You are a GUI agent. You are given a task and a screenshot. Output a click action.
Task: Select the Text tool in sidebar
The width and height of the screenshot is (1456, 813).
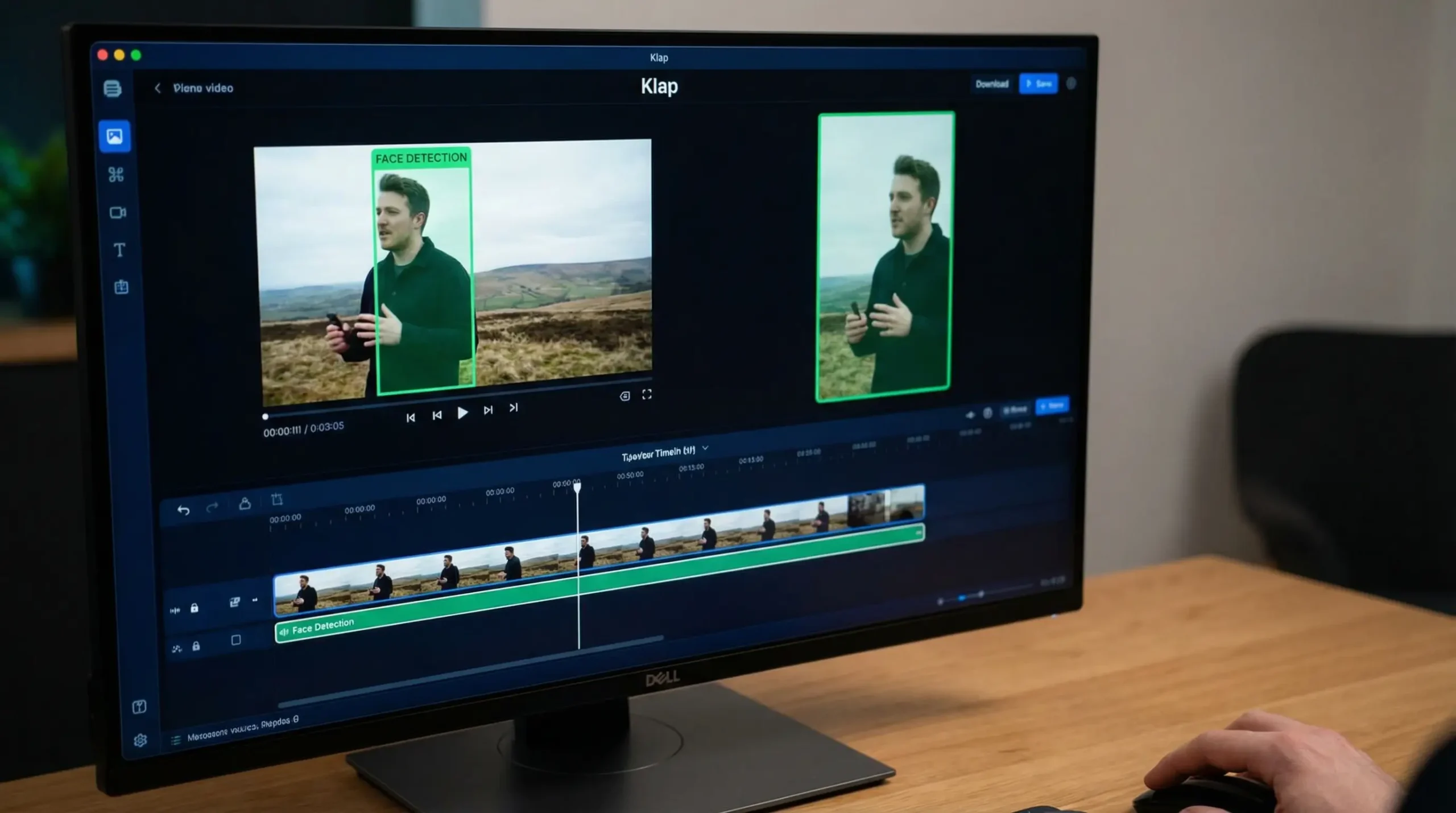119,250
